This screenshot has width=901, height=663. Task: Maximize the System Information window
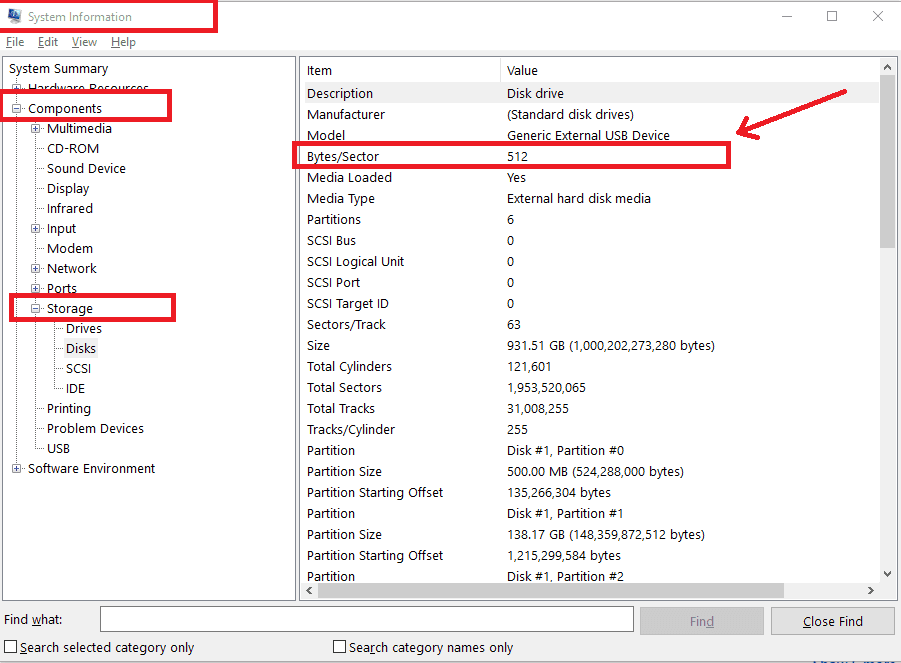coord(832,16)
